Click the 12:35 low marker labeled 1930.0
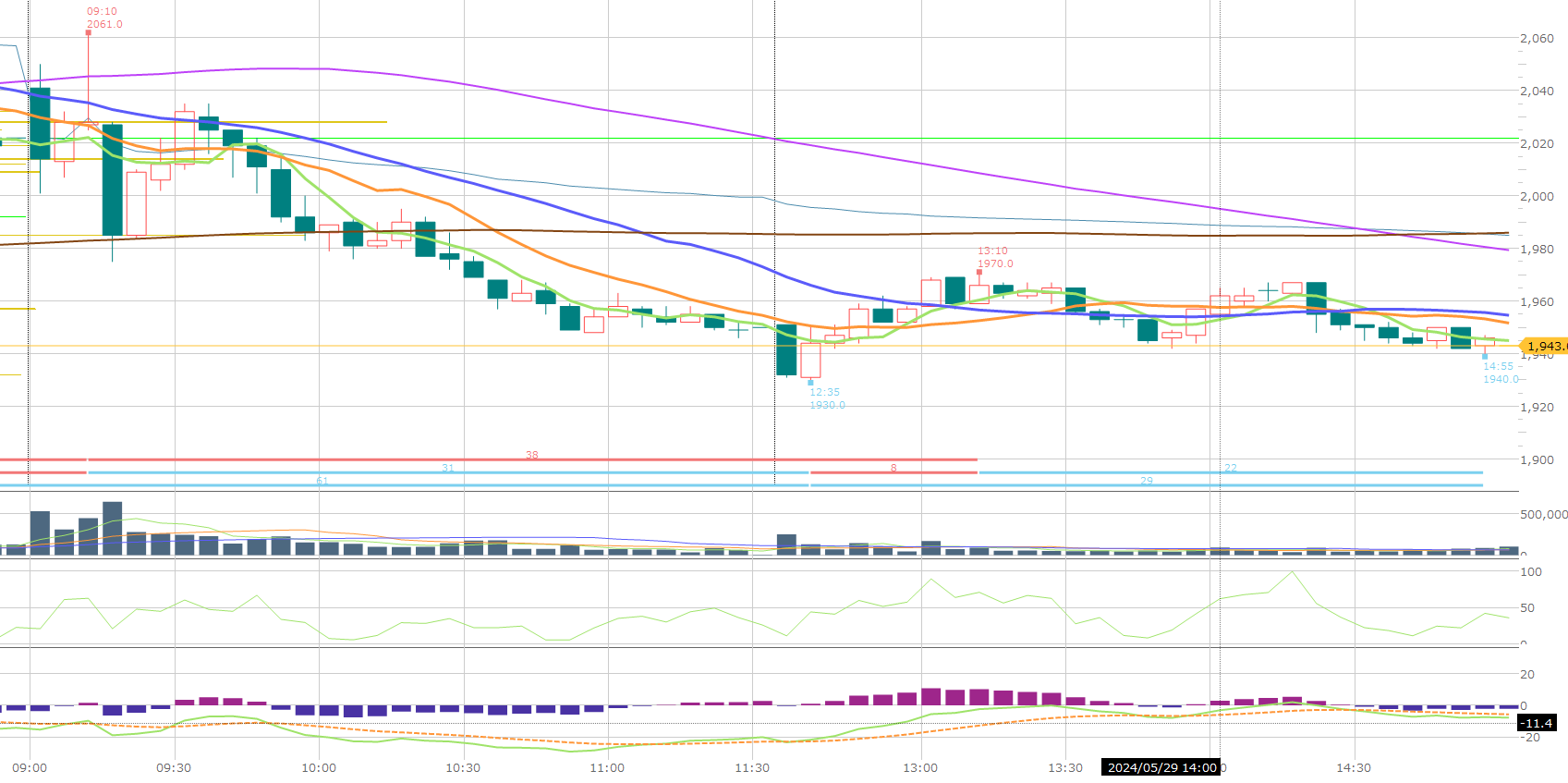1568x783 pixels. coord(810,382)
